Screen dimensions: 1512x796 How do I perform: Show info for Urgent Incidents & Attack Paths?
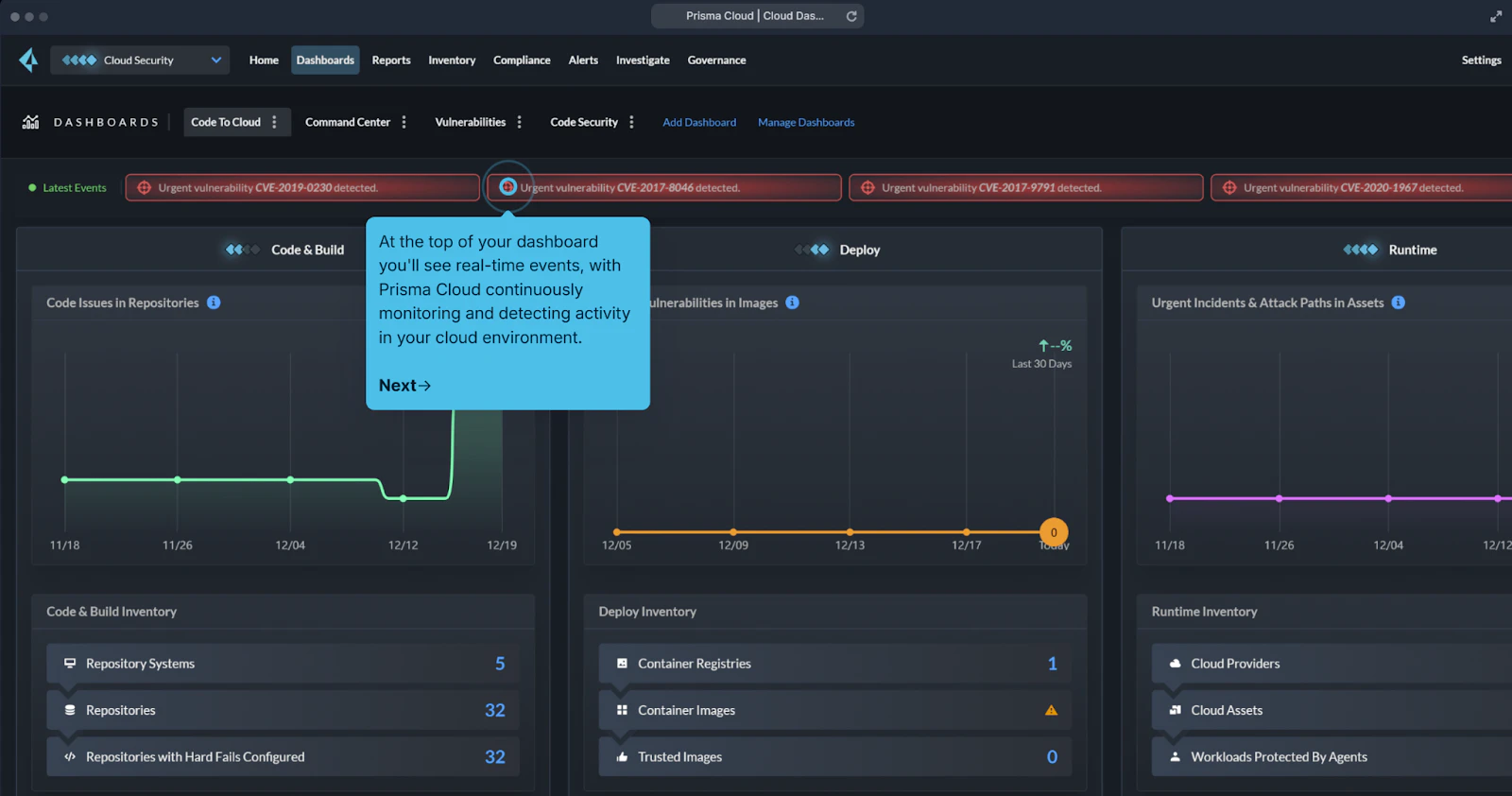click(1398, 303)
